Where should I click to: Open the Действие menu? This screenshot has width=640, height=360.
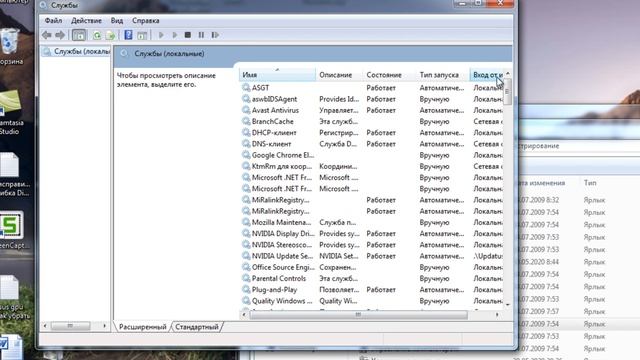pos(86,20)
